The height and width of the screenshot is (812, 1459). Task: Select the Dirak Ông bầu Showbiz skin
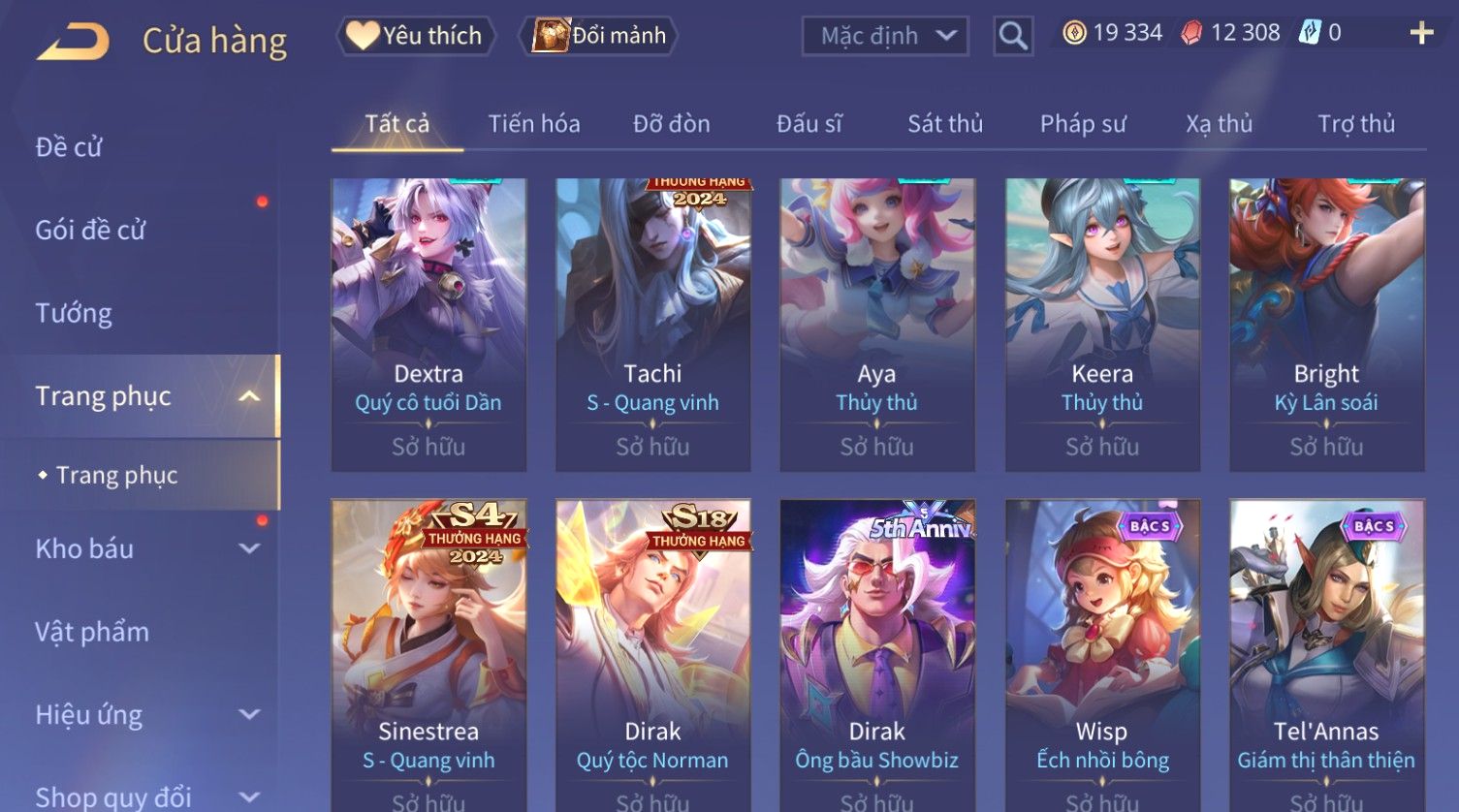pos(877,655)
